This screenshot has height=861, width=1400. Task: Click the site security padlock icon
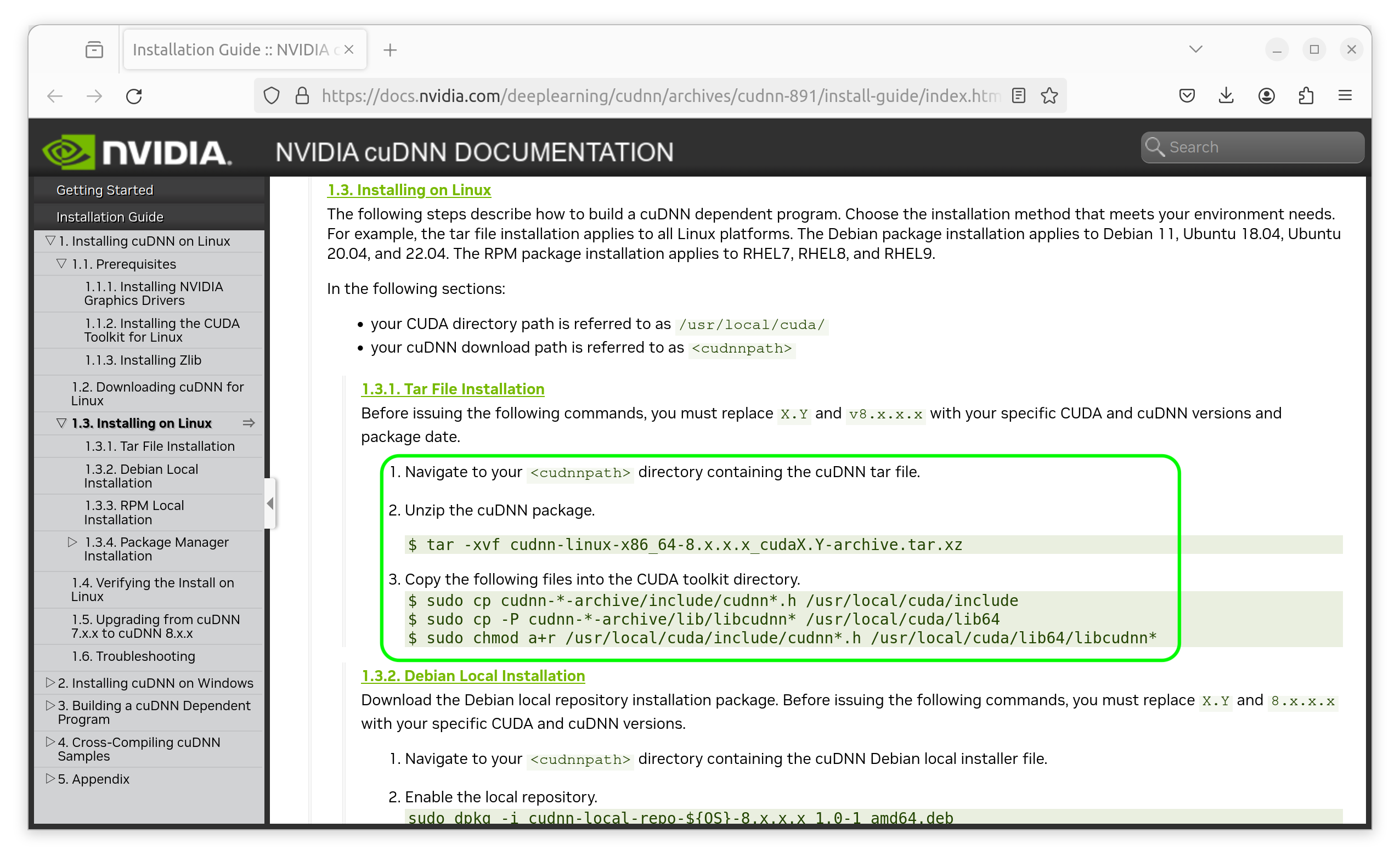pos(302,95)
